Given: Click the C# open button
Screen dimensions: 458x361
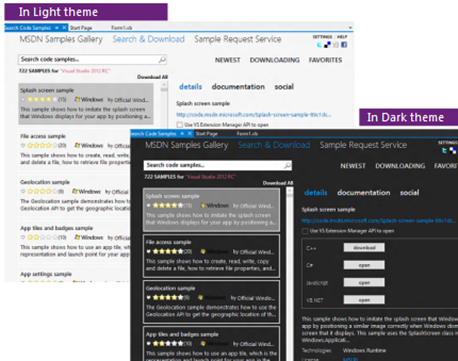Looking at the screenshot, I should pyautogui.click(x=364, y=265).
